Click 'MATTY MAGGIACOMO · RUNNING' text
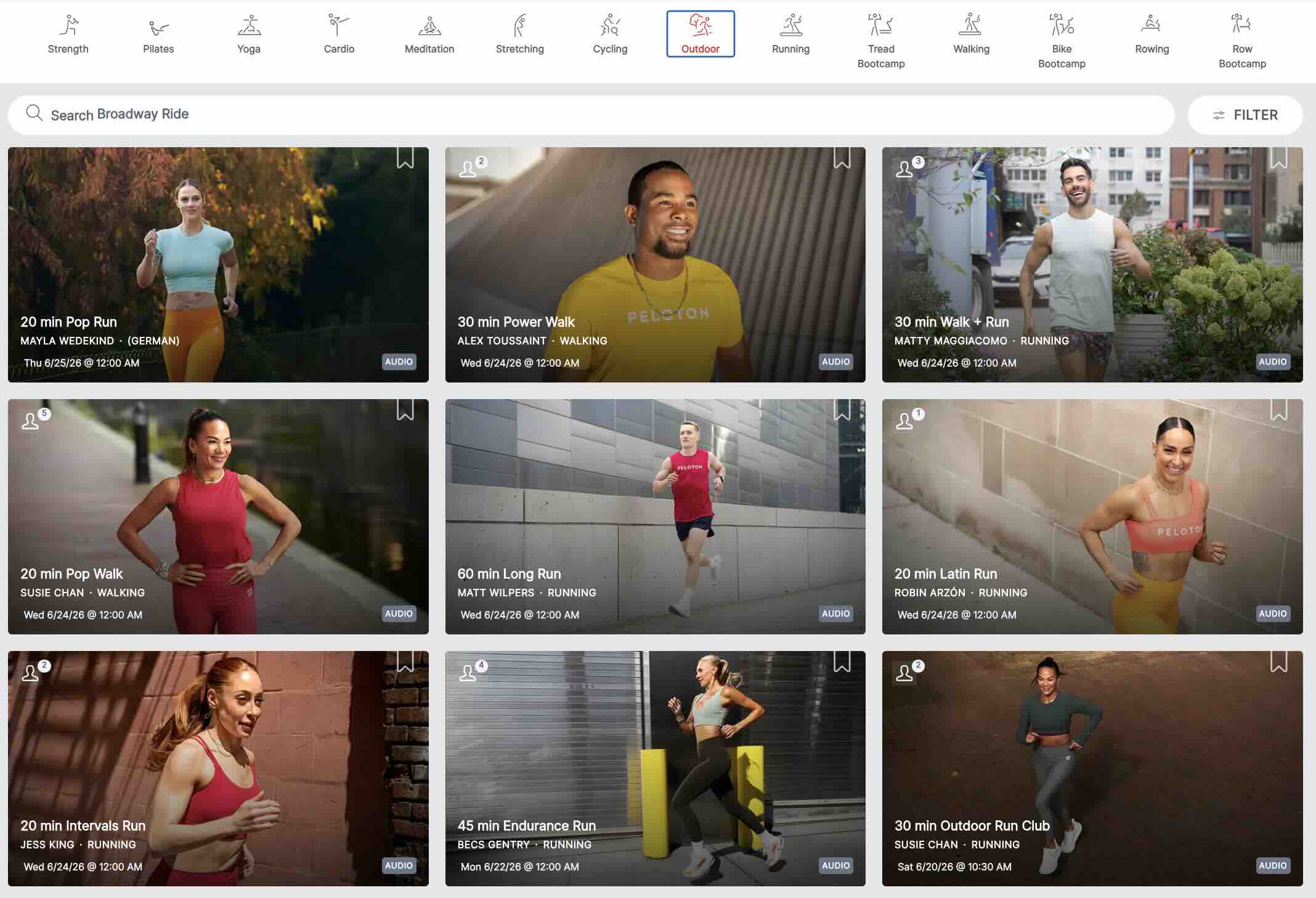The image size is (1316, 898). click(x=981, y=341)
